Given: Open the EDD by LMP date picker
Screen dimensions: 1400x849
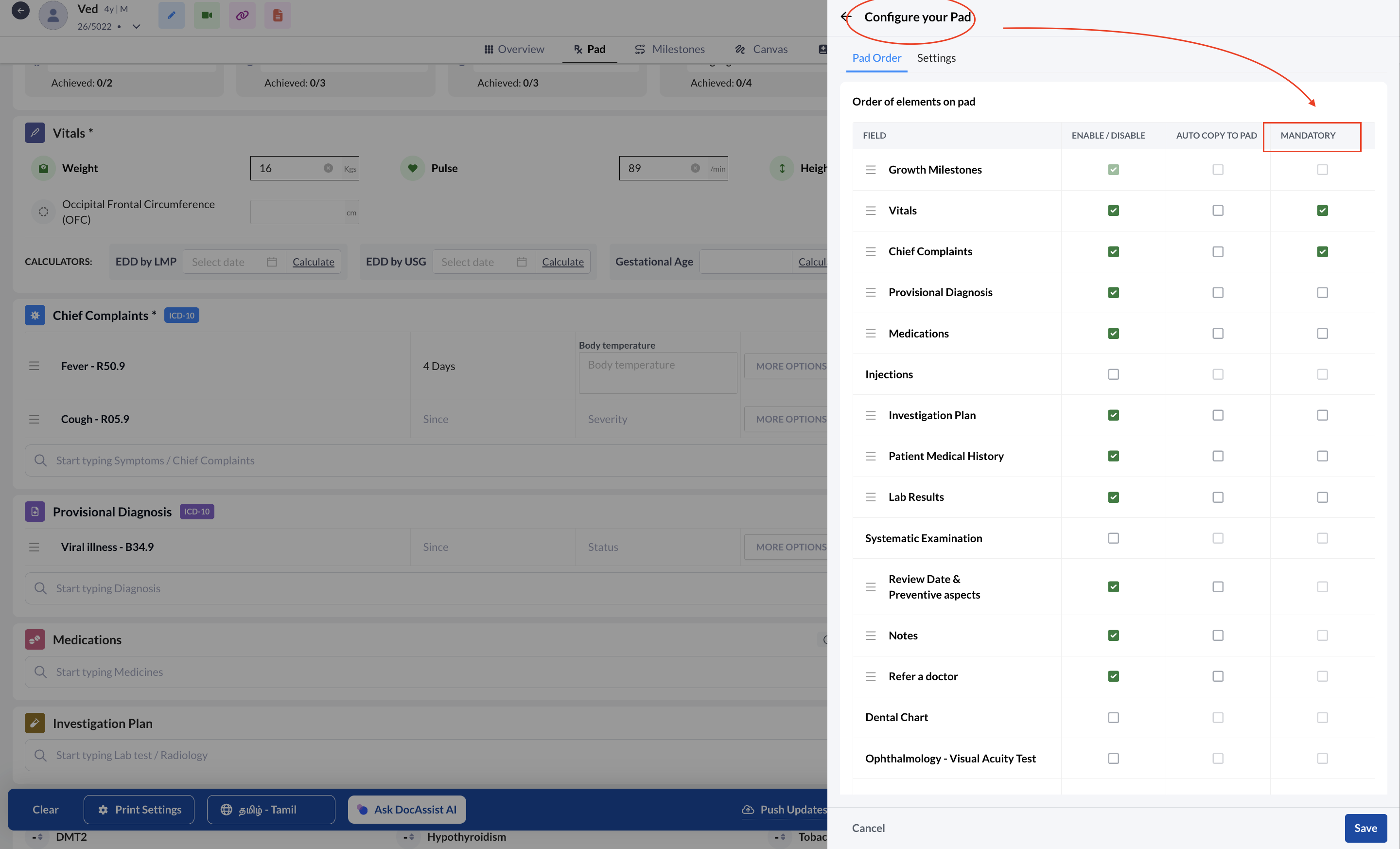Looking at the screenshot, I should pyautogui.click(x=234, y=262).
